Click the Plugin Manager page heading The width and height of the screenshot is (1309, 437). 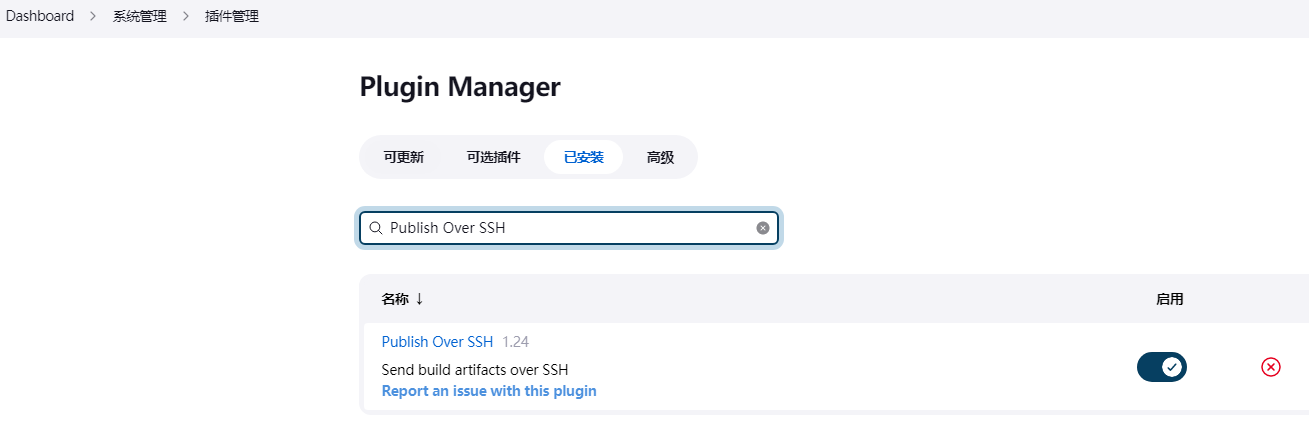pos(460,87)
